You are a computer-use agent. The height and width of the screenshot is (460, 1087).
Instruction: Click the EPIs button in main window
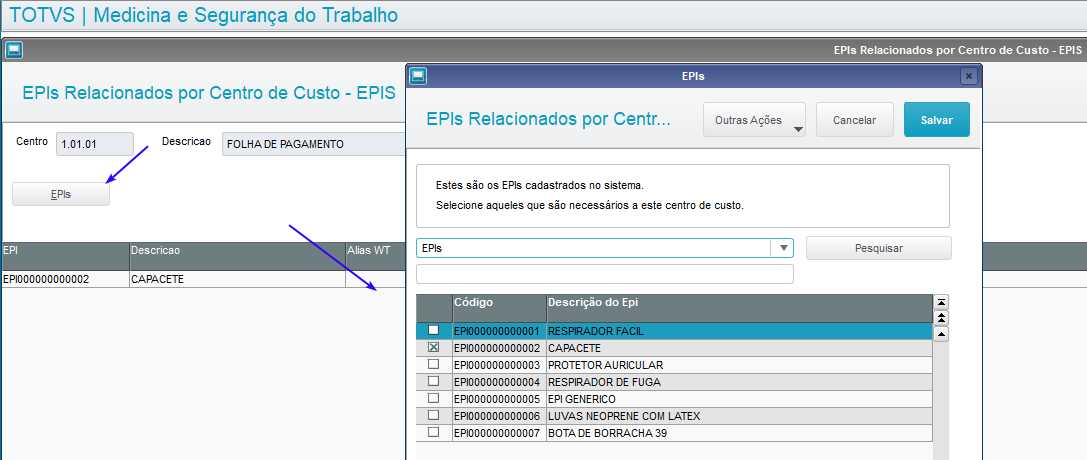[61, 195]
